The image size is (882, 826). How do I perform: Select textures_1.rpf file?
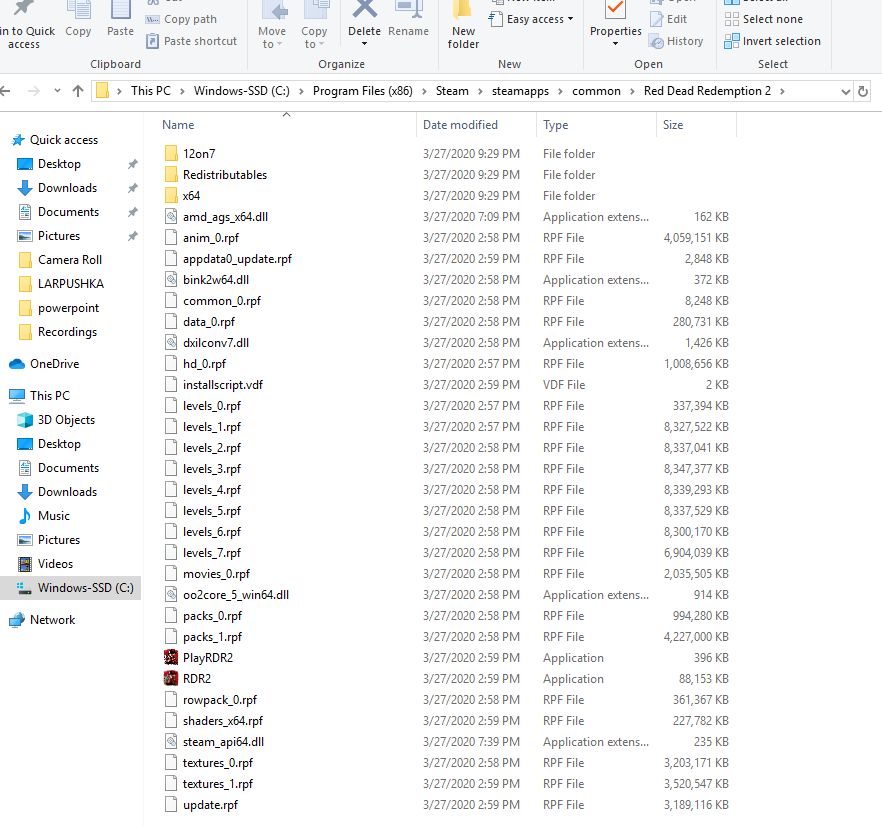pyautogui.click(x=218, y=784)
